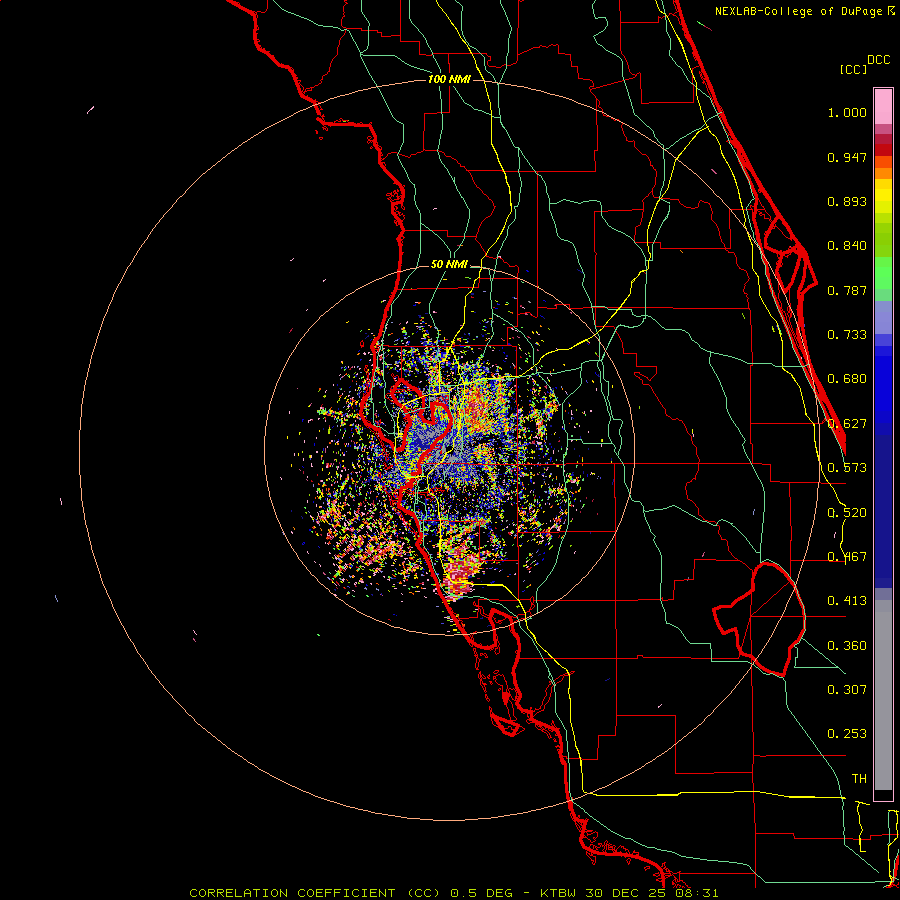Viewport: 900px width, 900px height.
Task: Click the 50 NMI range ring label
Action: [449, 264]
